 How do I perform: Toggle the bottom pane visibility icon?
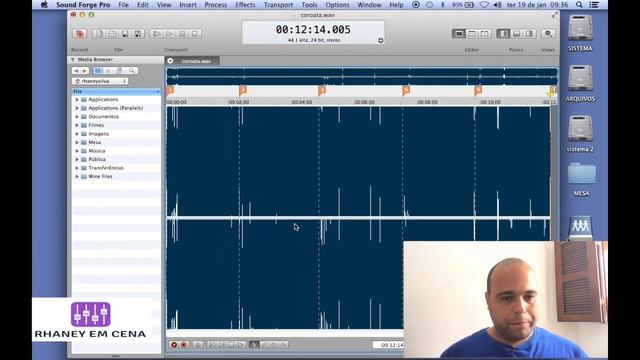516,33
